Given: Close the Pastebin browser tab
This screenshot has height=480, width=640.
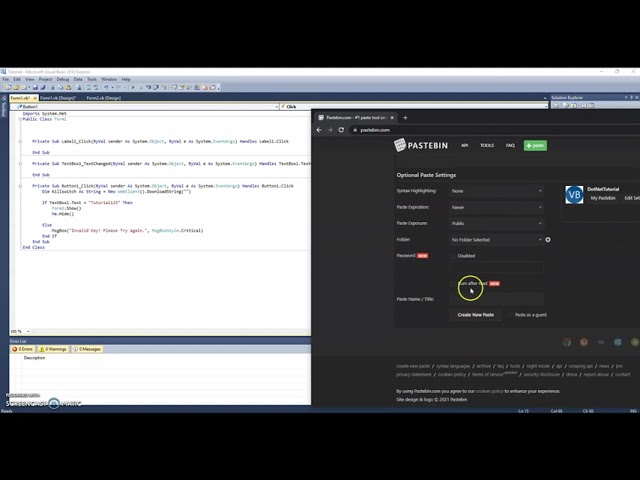Looking at the screenshot, I should click(392, 118).
